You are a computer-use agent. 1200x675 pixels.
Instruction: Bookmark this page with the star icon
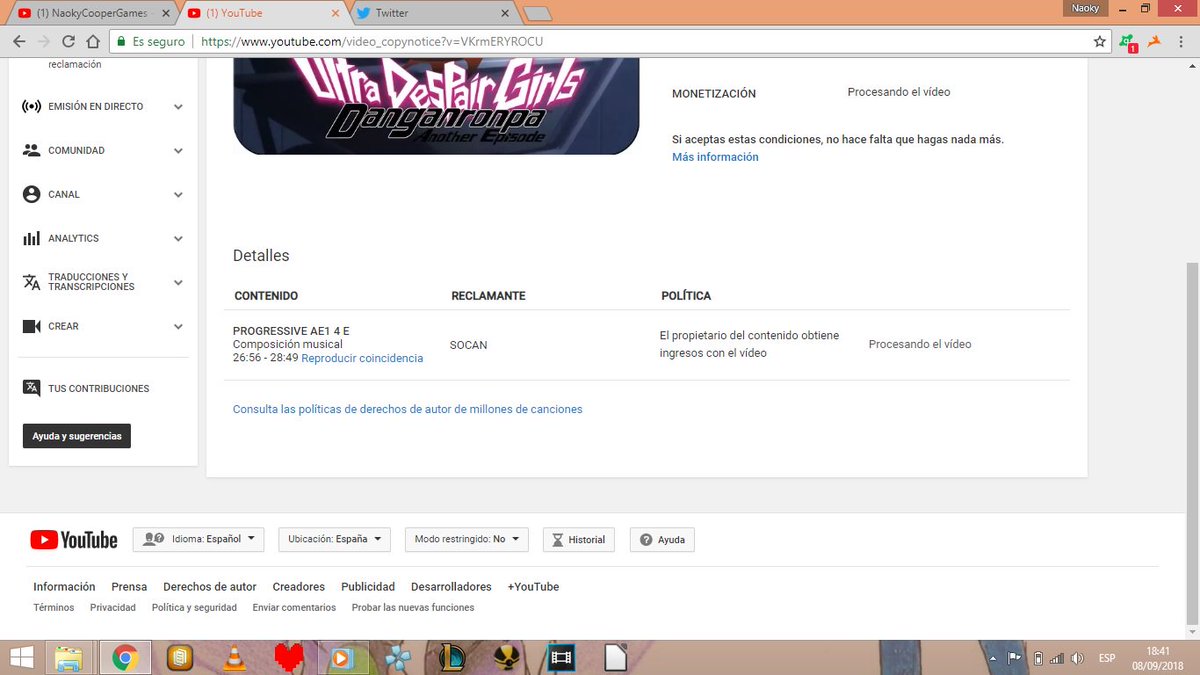point(1100,42)
